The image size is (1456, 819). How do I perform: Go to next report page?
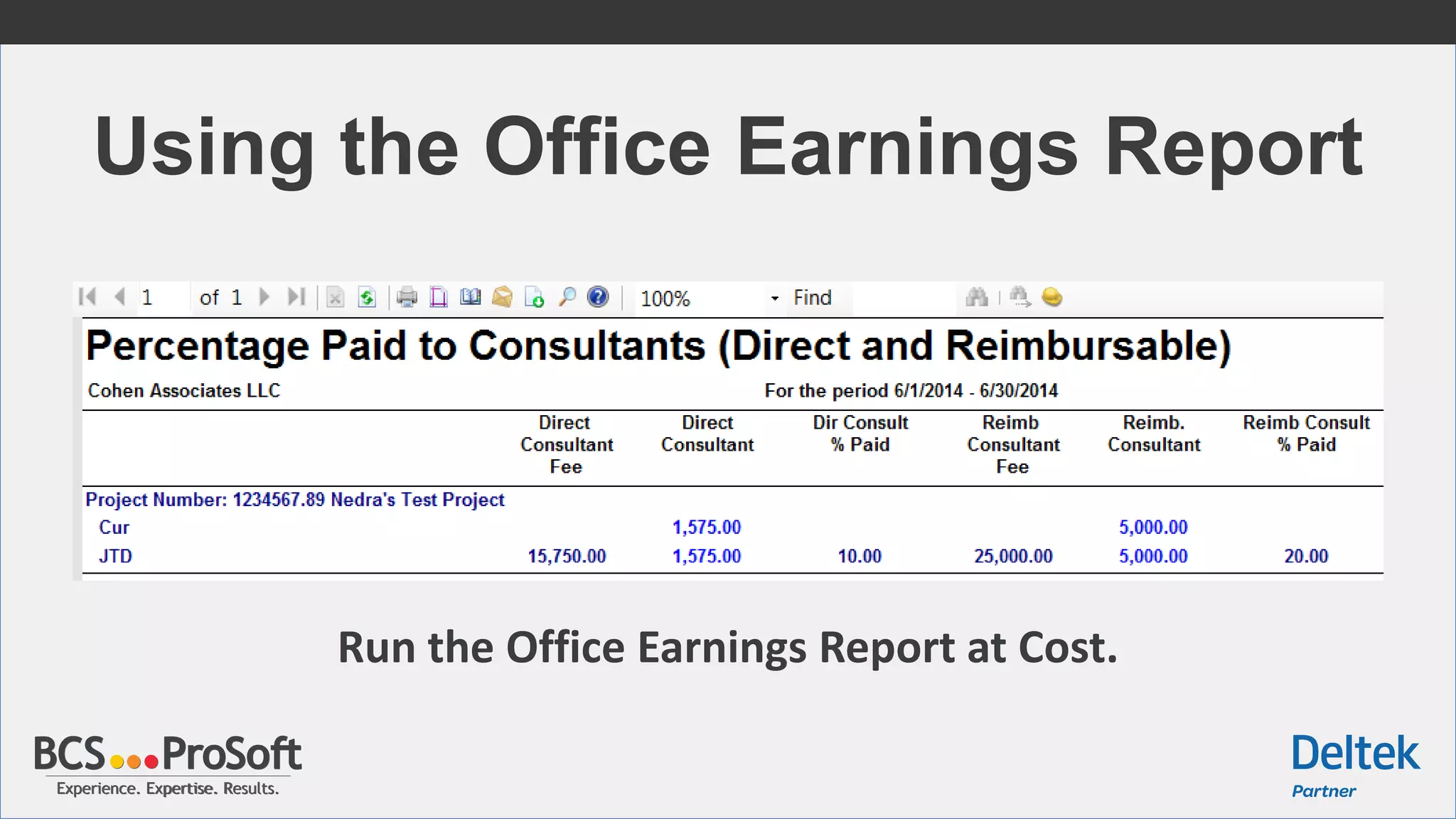(x=264, y=296)
